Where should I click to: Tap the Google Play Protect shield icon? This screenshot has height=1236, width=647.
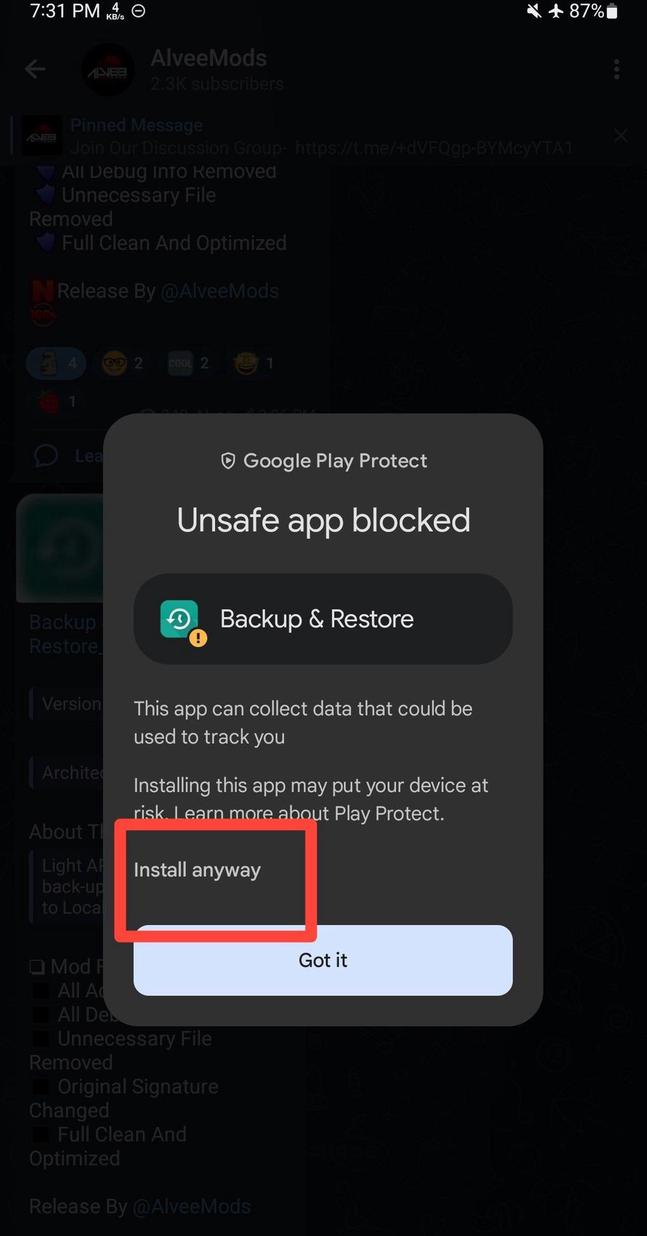228,461
